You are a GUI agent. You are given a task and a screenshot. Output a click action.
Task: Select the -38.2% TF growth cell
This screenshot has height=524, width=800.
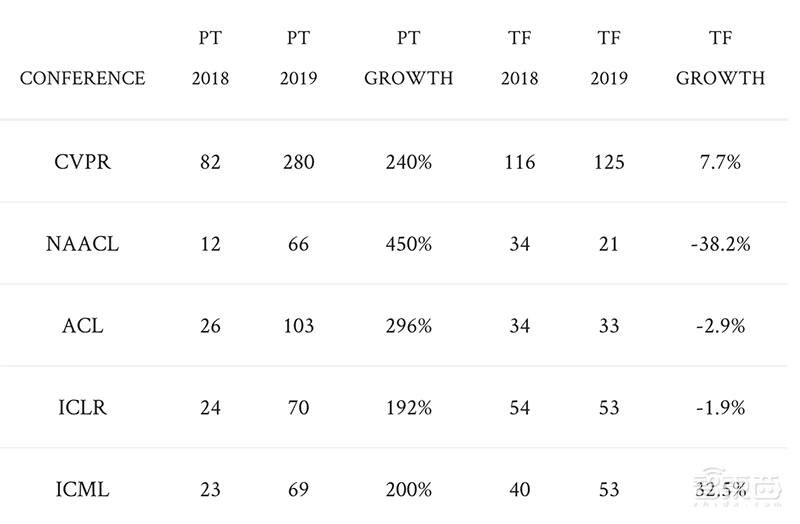(720, 244)
